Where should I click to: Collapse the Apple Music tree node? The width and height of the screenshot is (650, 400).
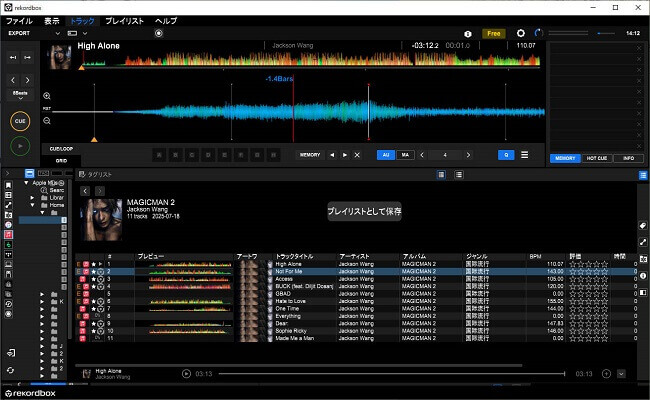[26, 183]
